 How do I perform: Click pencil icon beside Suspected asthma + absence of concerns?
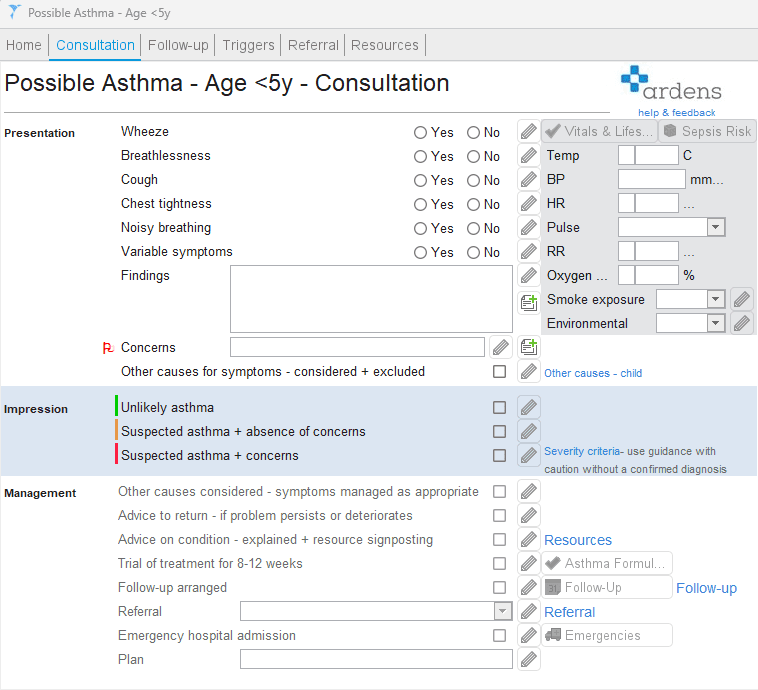[528, 431]
